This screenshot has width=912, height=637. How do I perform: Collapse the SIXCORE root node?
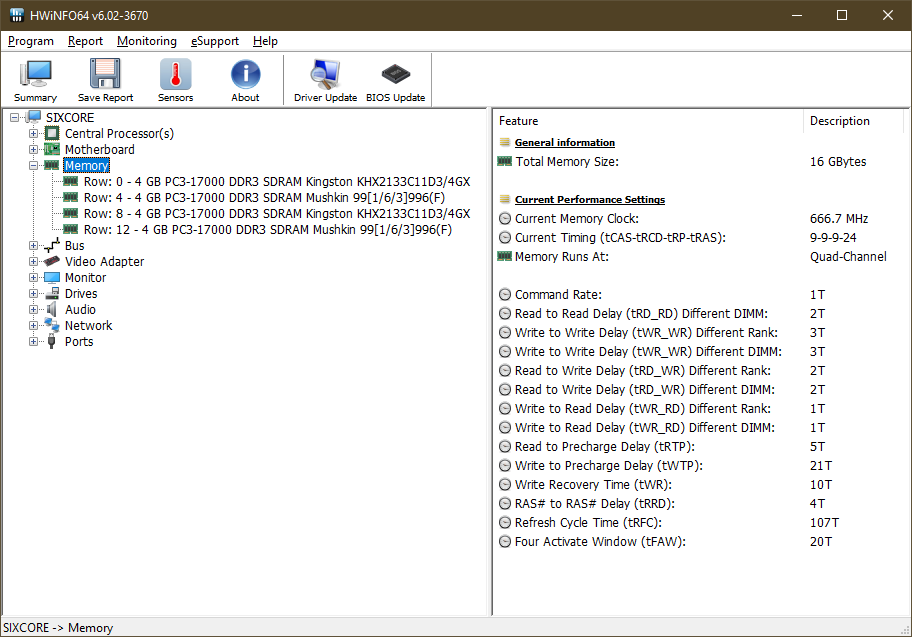point(15,118)
